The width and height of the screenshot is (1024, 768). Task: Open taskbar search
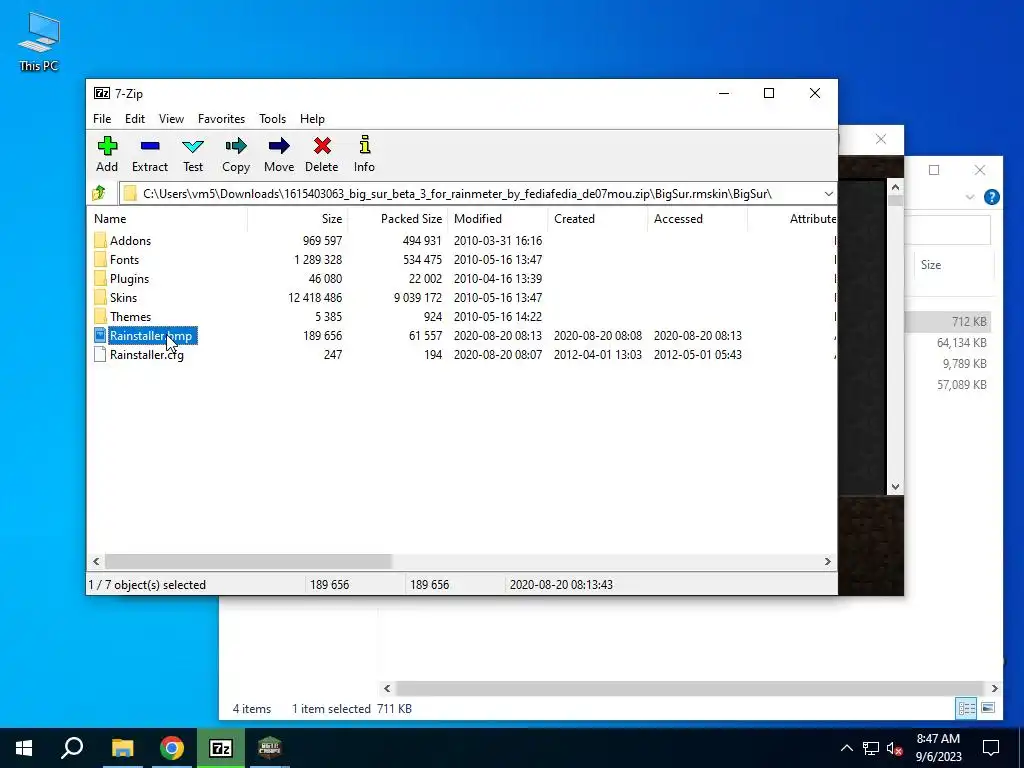72,748
